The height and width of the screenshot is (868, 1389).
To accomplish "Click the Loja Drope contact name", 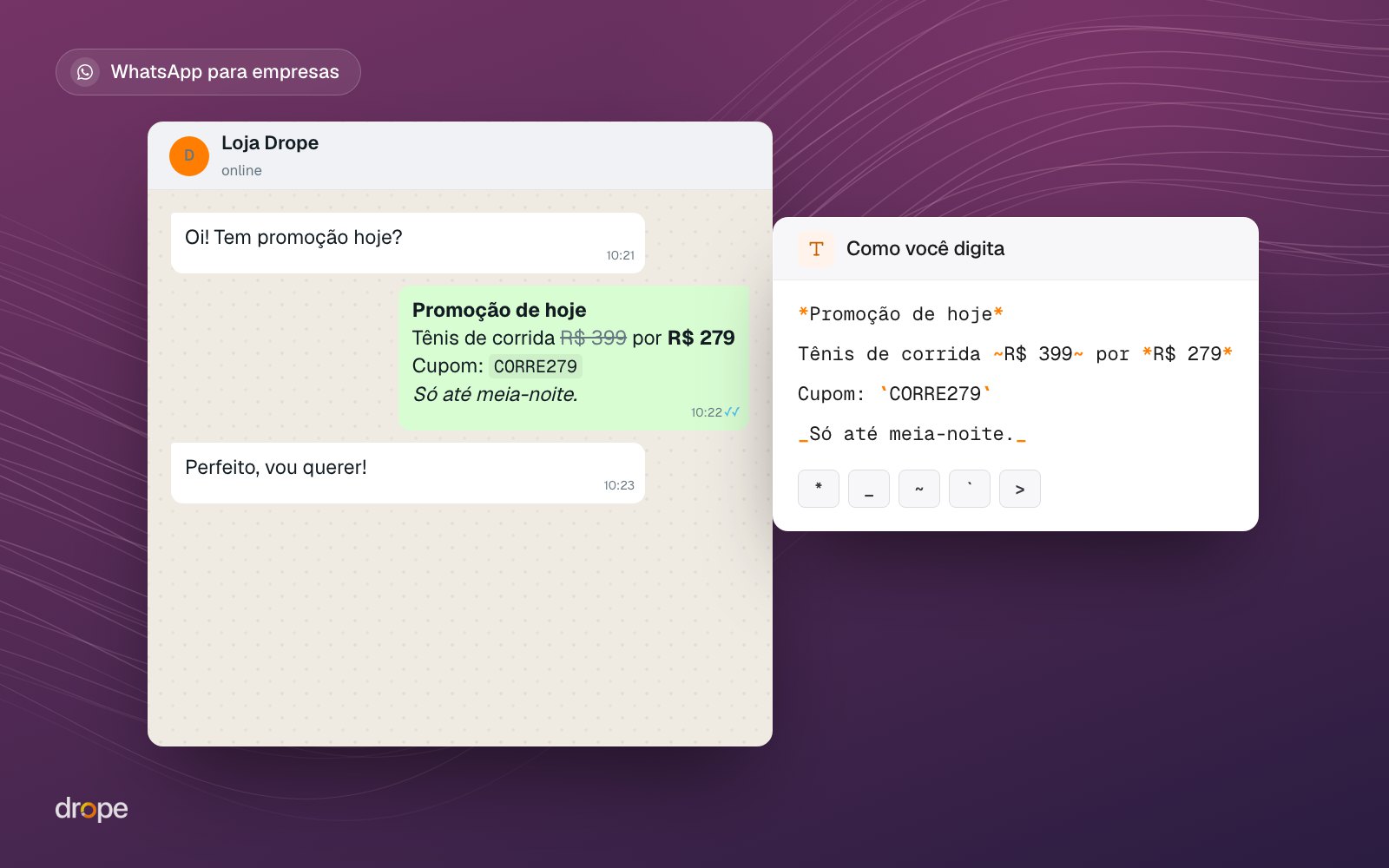I will (x=270, y=143).
